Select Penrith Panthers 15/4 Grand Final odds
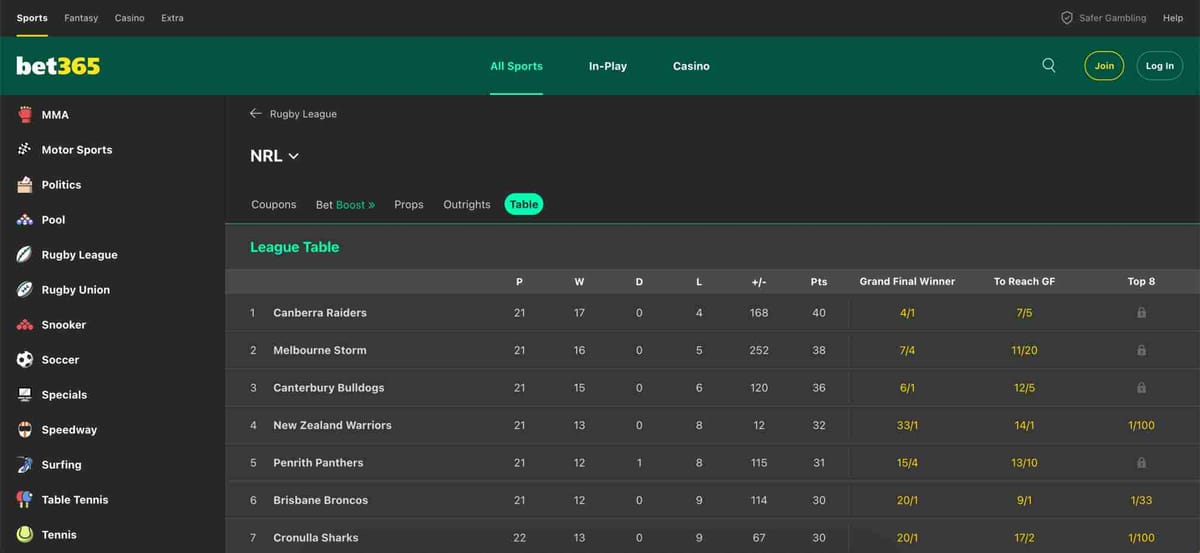This screenshot has width=1200, height=553. (907, 463)
